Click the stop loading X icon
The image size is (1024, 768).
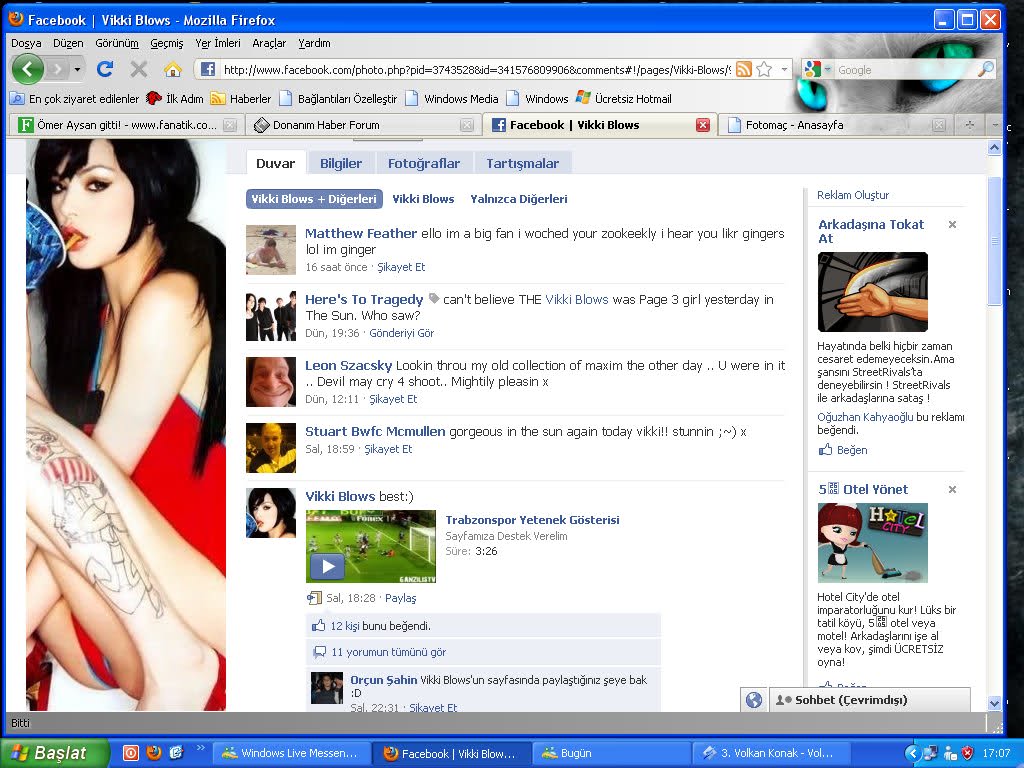tap(139, 69)
